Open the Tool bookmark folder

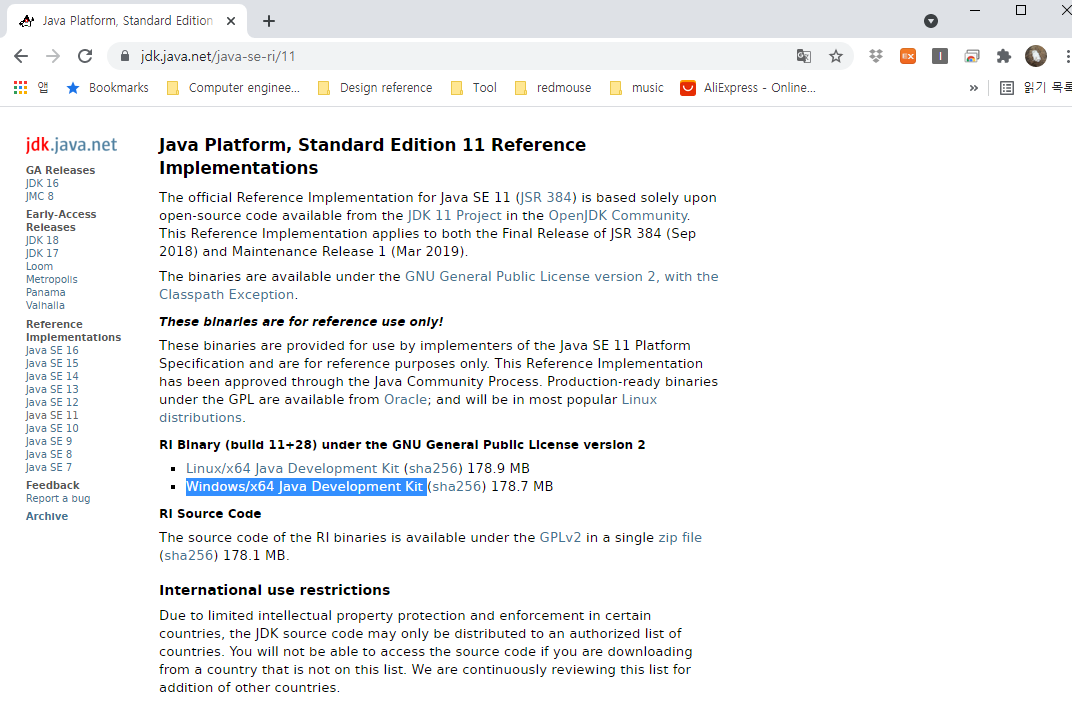(474, 88)
